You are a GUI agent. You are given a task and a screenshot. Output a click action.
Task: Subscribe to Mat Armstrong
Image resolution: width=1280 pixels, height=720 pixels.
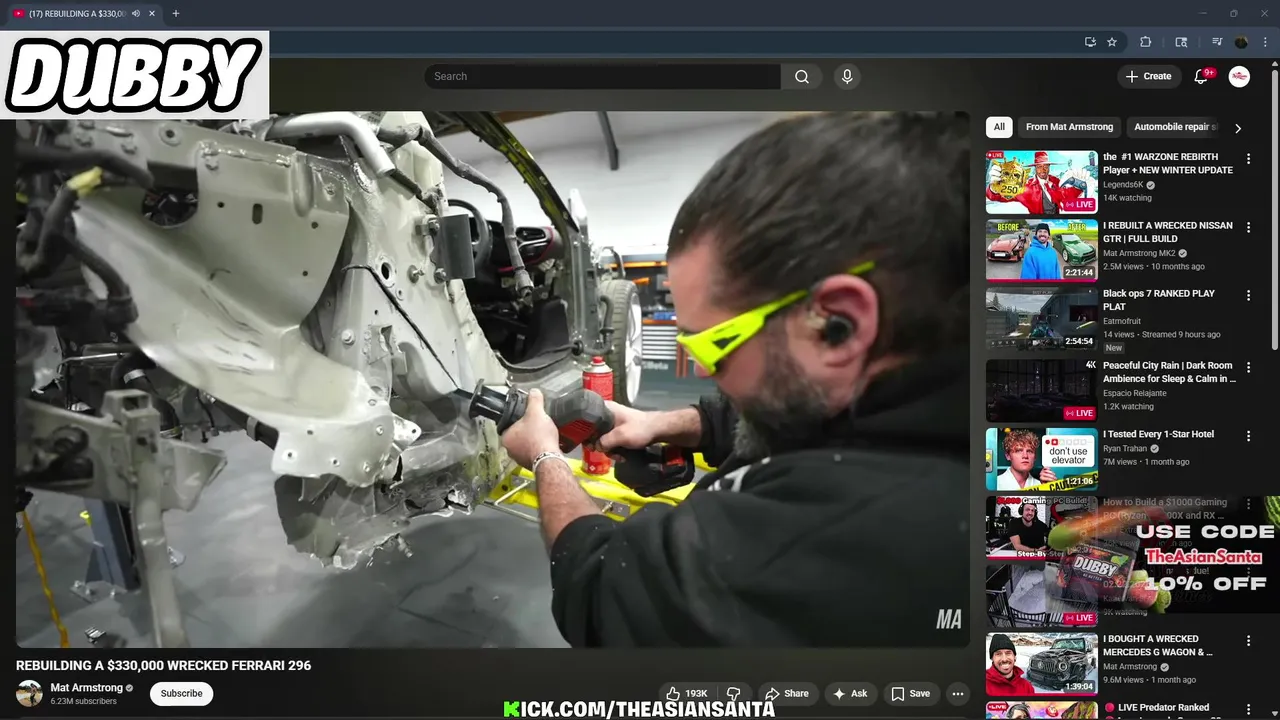(x=181, y=694)
